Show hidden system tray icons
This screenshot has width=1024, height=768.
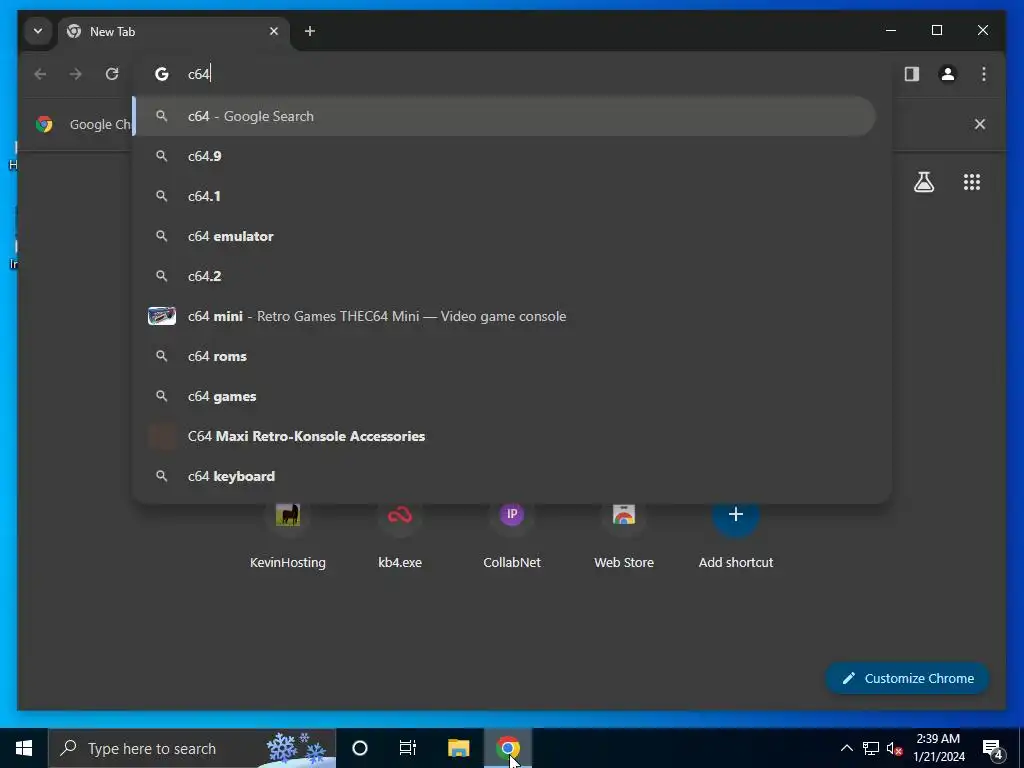coord(846,748)
